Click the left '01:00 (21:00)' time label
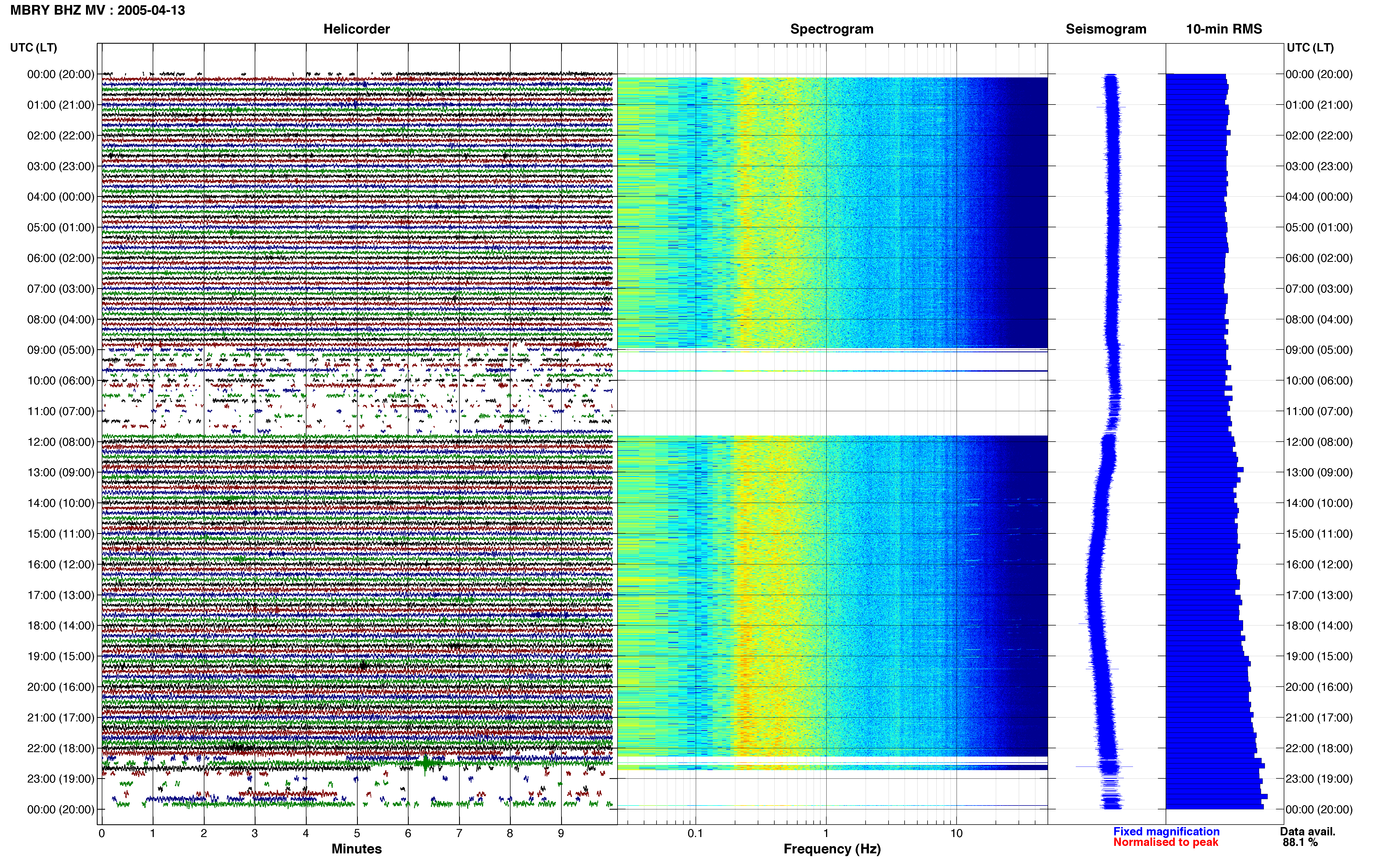Image resolution: width=1388 pixels, height=868 pixels. [61, 105]
